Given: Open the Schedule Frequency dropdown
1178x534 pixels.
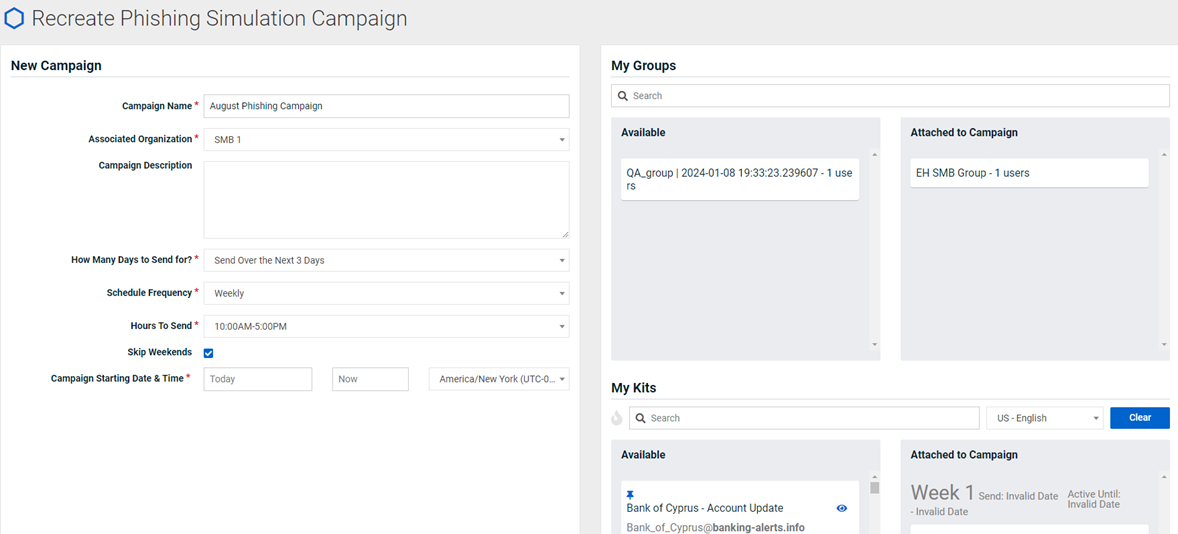Looking at the screenshot, I should tap(386, 294).
